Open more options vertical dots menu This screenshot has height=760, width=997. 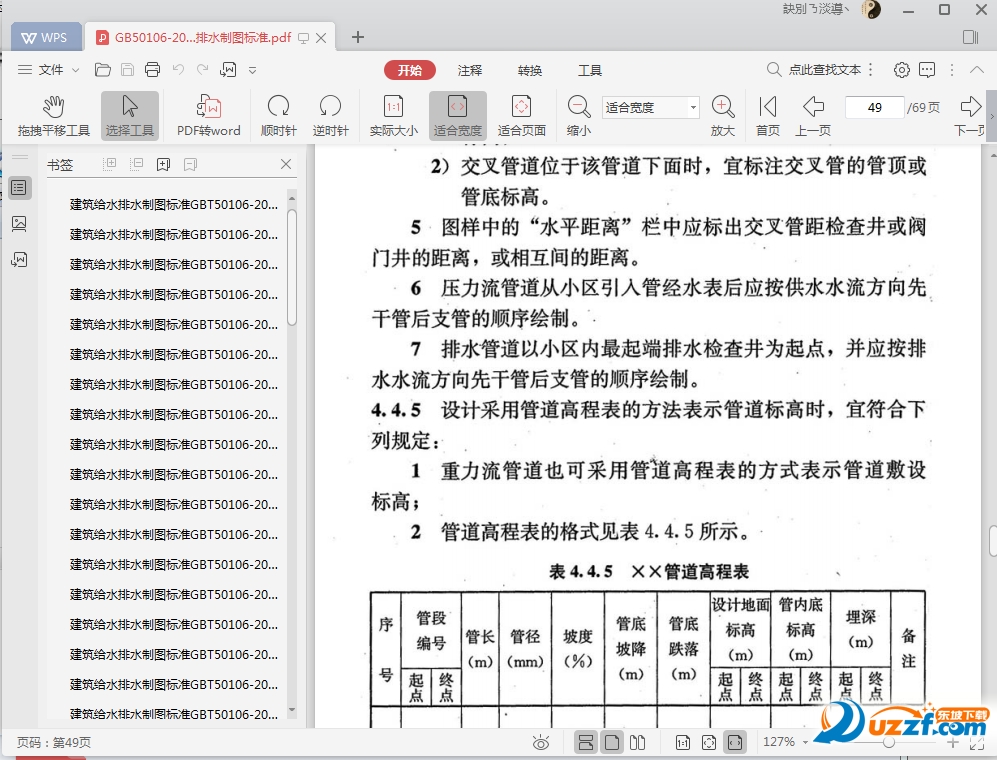[952, 70]
